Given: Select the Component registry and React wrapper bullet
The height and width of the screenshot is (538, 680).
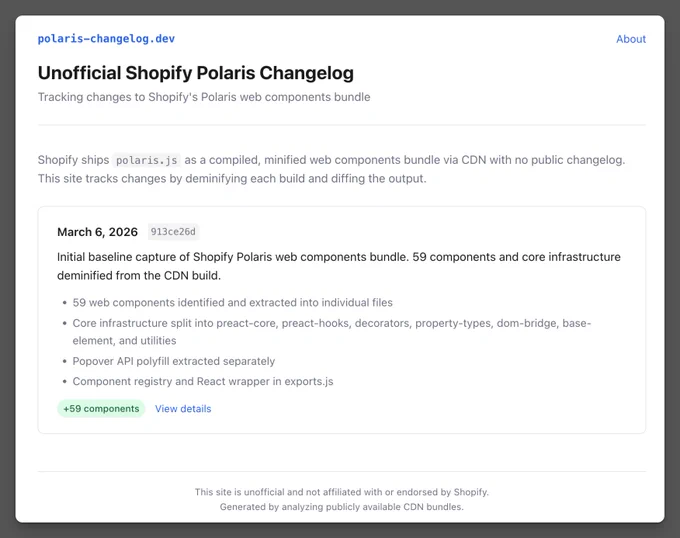Looking at the screenshot, I should click(203, 381).
